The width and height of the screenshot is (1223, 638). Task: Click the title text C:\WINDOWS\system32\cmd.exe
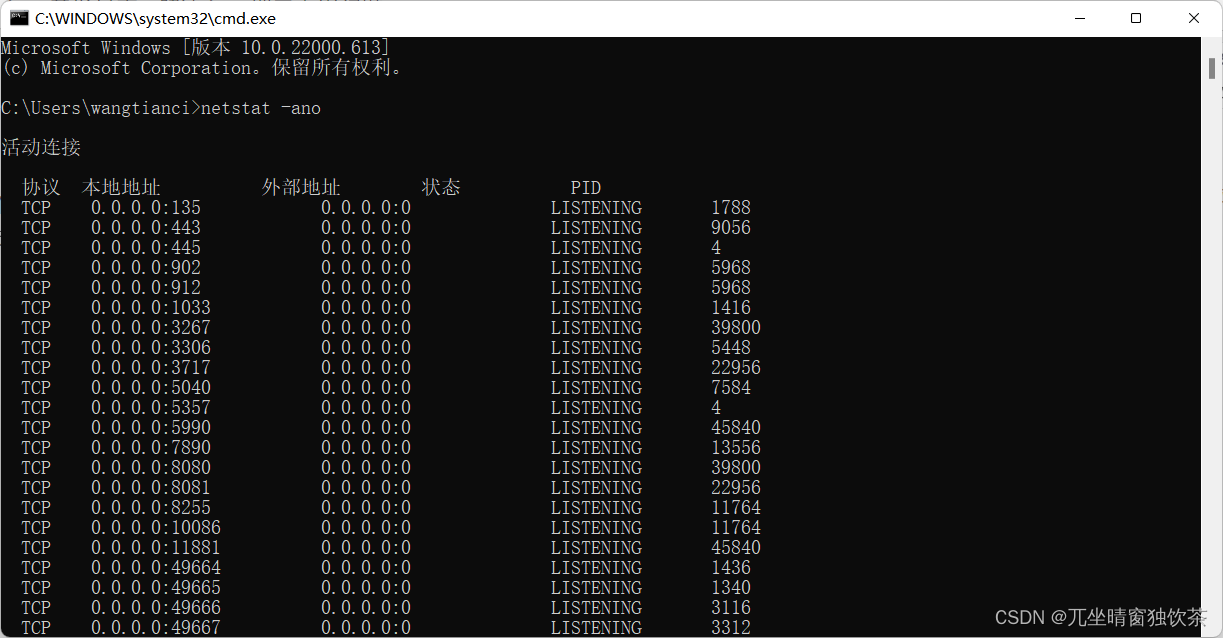pos(155,18)
